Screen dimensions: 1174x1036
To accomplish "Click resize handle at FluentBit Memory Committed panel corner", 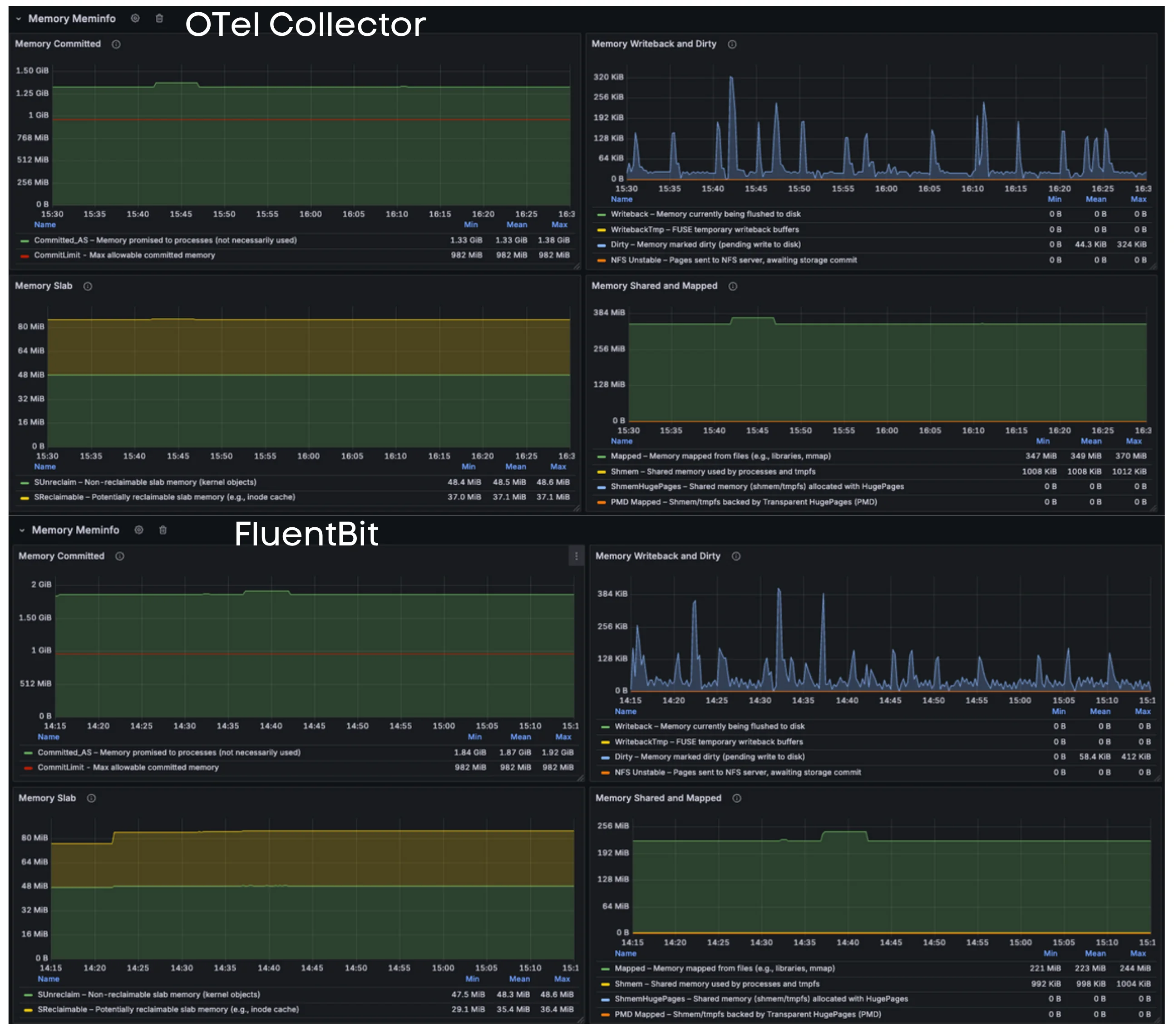I will point(580,778).
